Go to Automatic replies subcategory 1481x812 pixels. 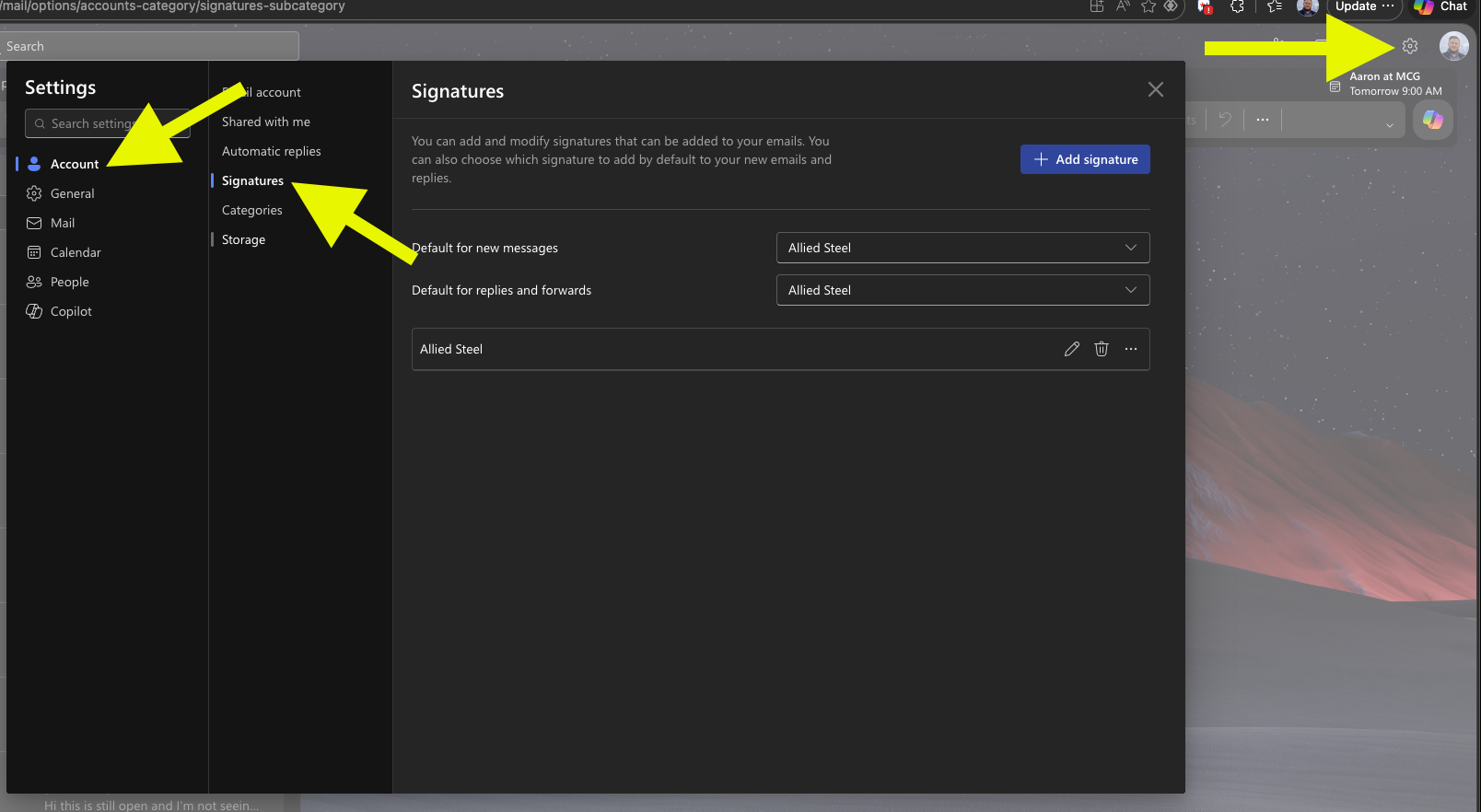click(x=271, y=151)
